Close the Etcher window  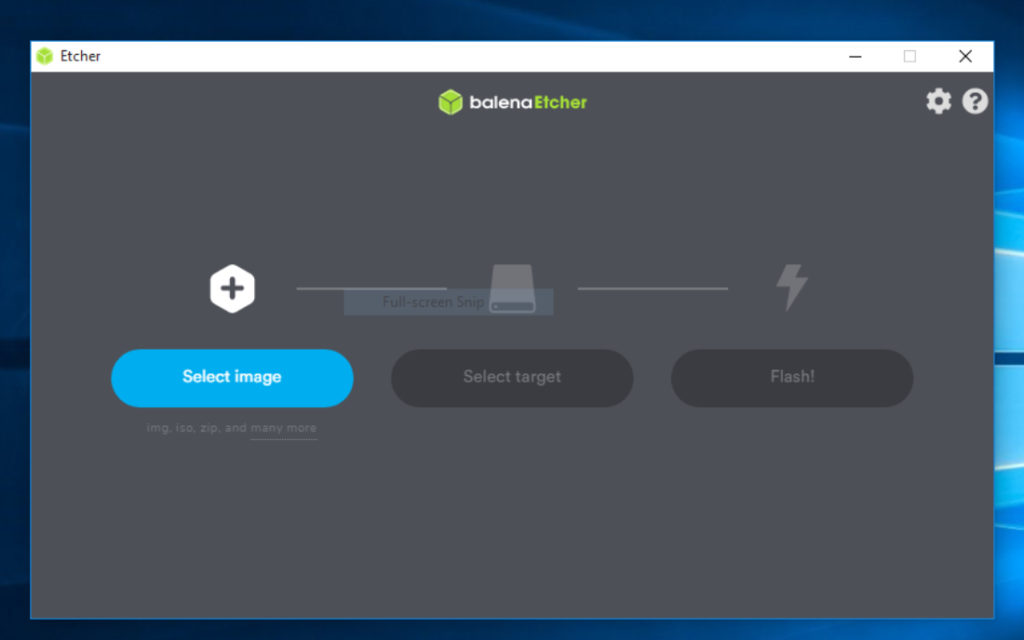(965, 56)
